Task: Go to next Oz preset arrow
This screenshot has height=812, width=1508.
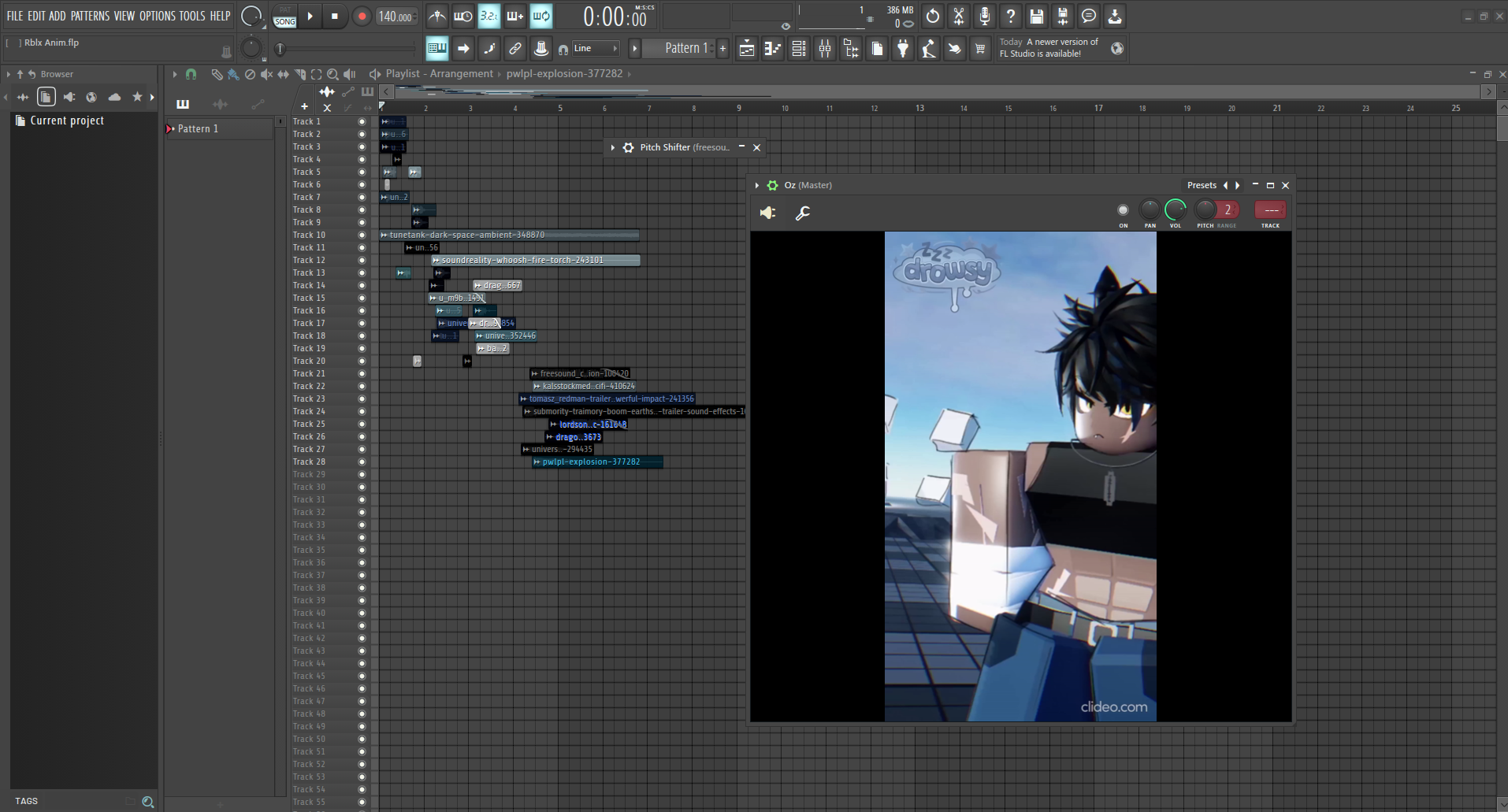Action: point(1238,185)
